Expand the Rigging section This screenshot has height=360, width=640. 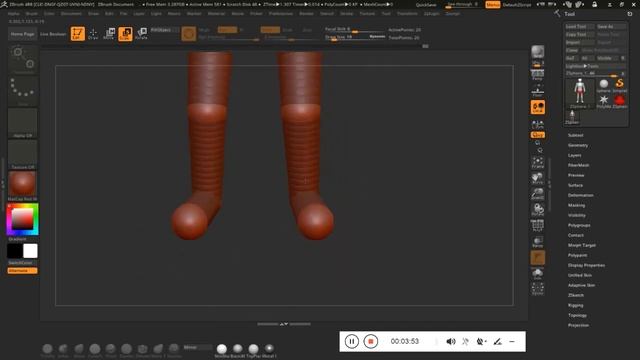[576, 305]
